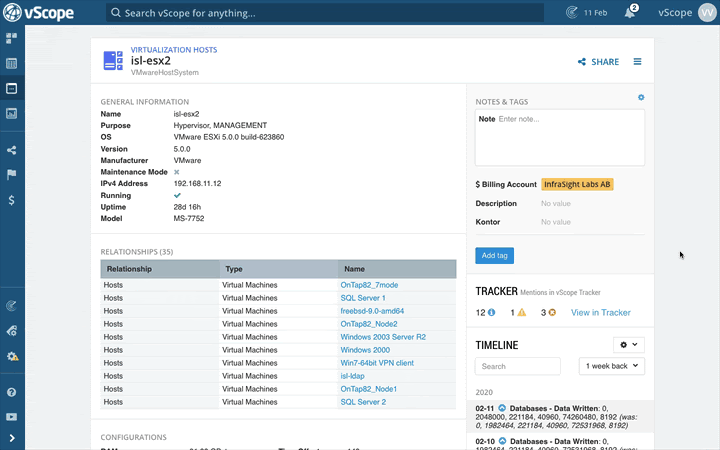Sort by Type column header

[x=279, y=269]
